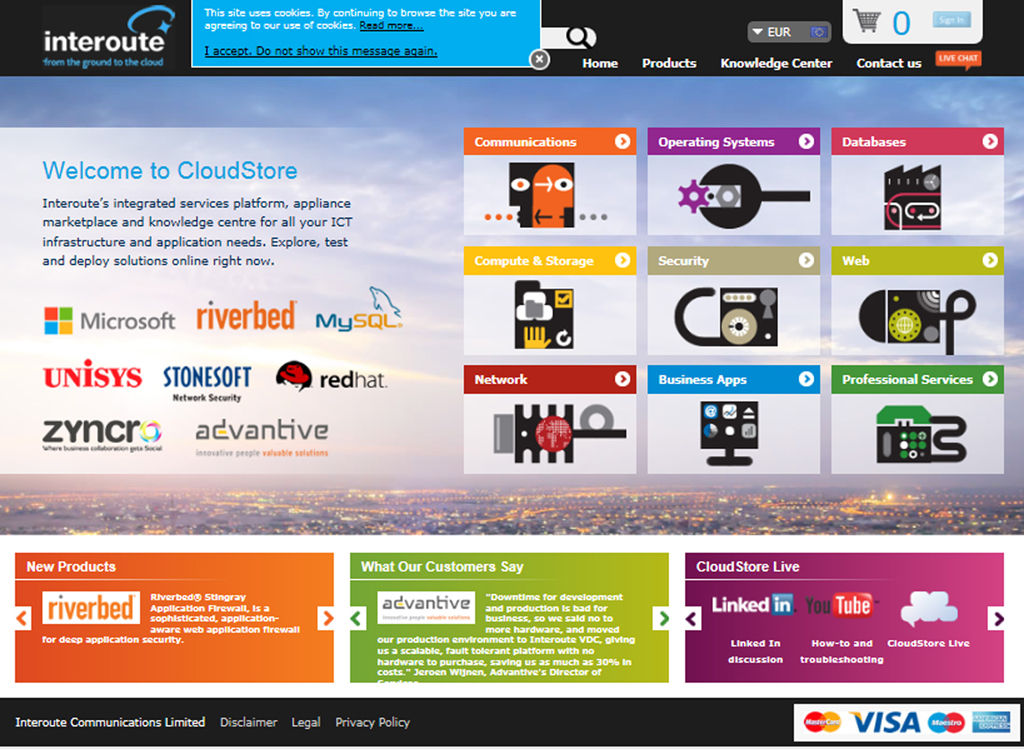1024x749 pixels.
Task: Click the Live Chat speech bubble
Action: click(957, 59)
